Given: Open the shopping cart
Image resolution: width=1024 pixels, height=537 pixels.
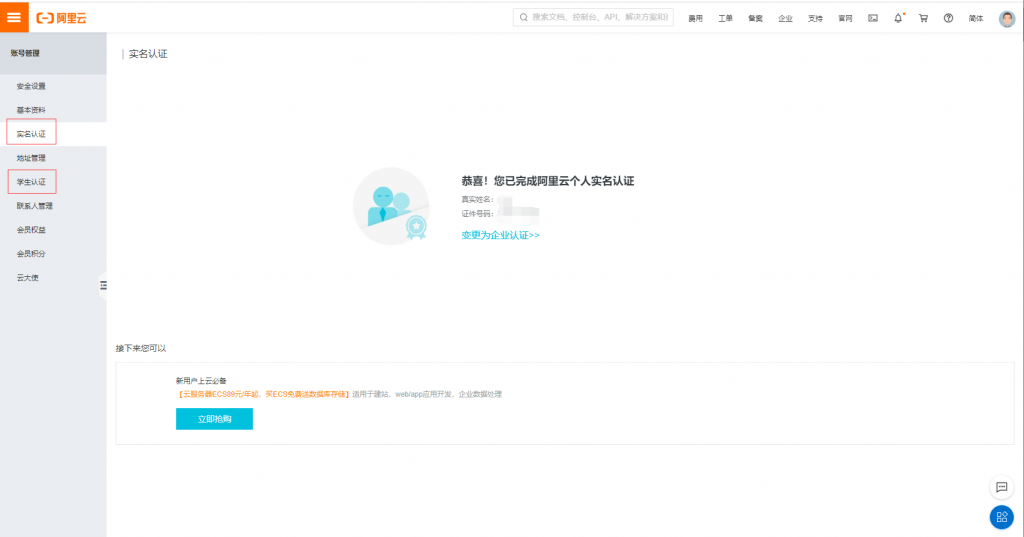Looking at the screenshot, I should [x=923, y=18].
